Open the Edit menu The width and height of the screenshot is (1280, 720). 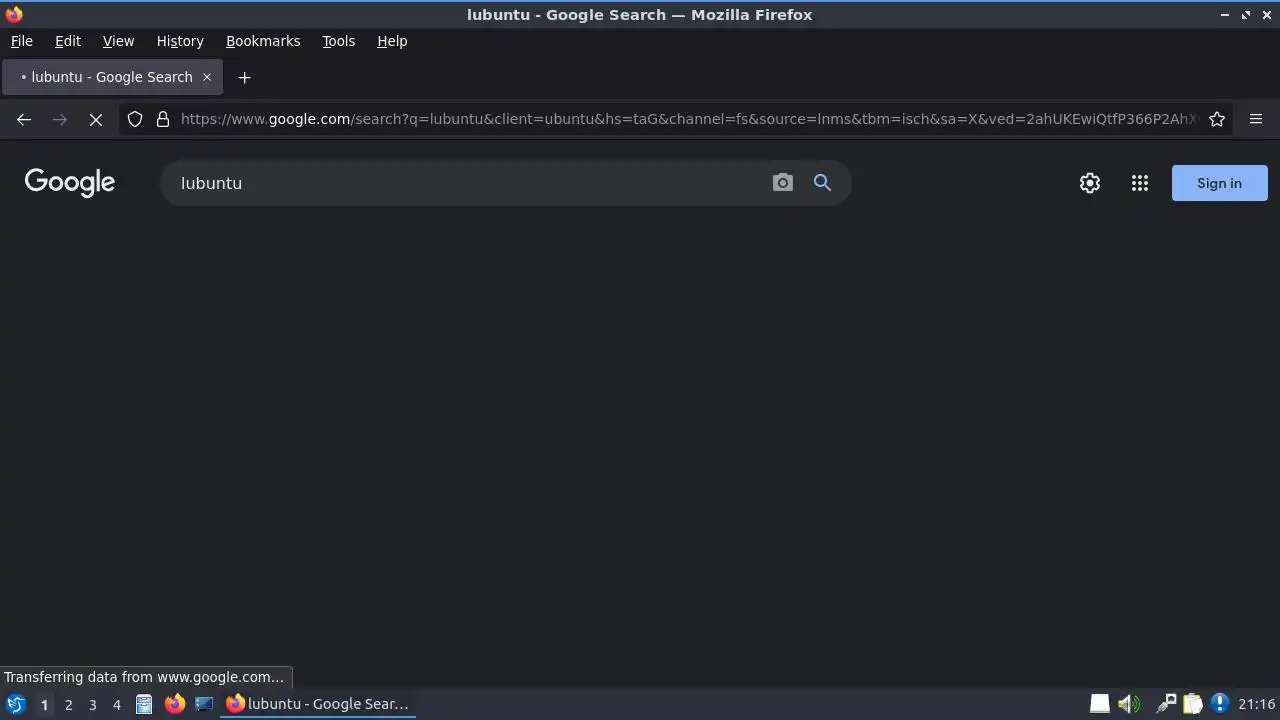68,41
